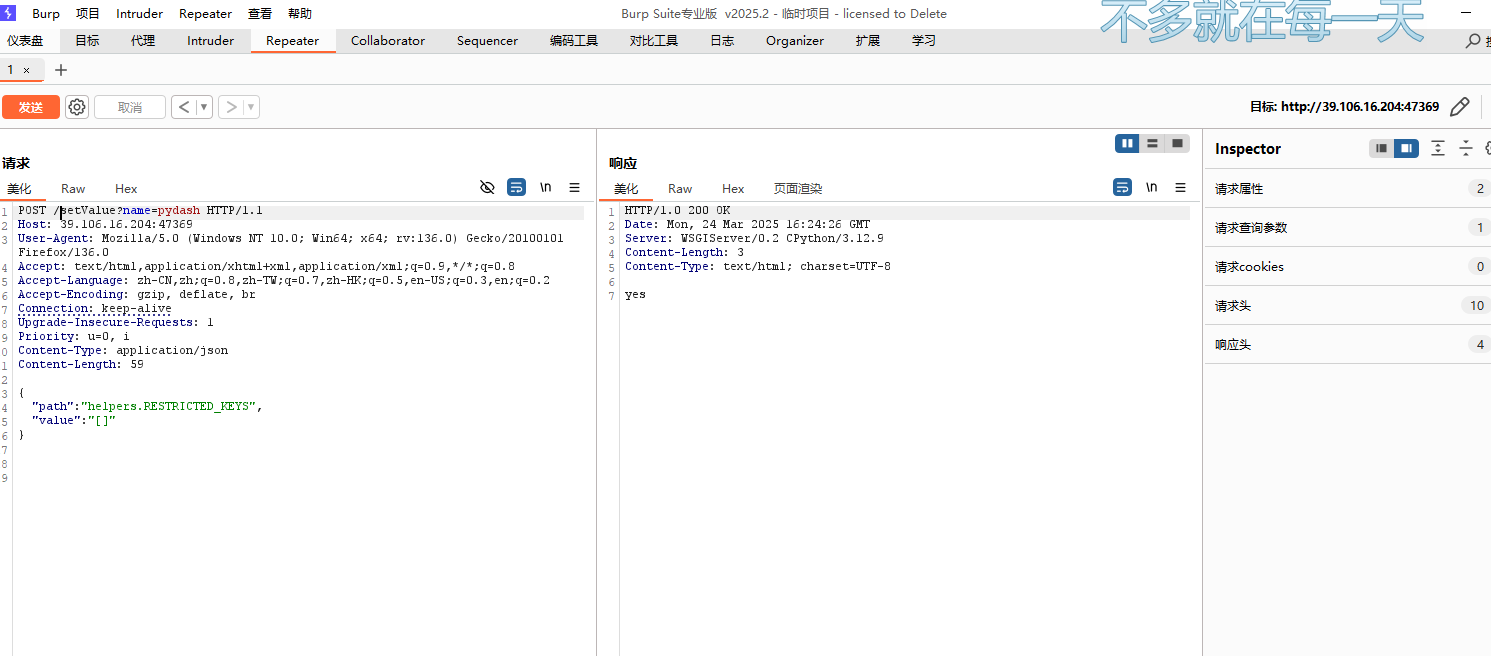Image resolution: width=1491 pixels, height=656 pixels.
Task: Switch to the 编码工具 tab
Action: click(574, 41)
